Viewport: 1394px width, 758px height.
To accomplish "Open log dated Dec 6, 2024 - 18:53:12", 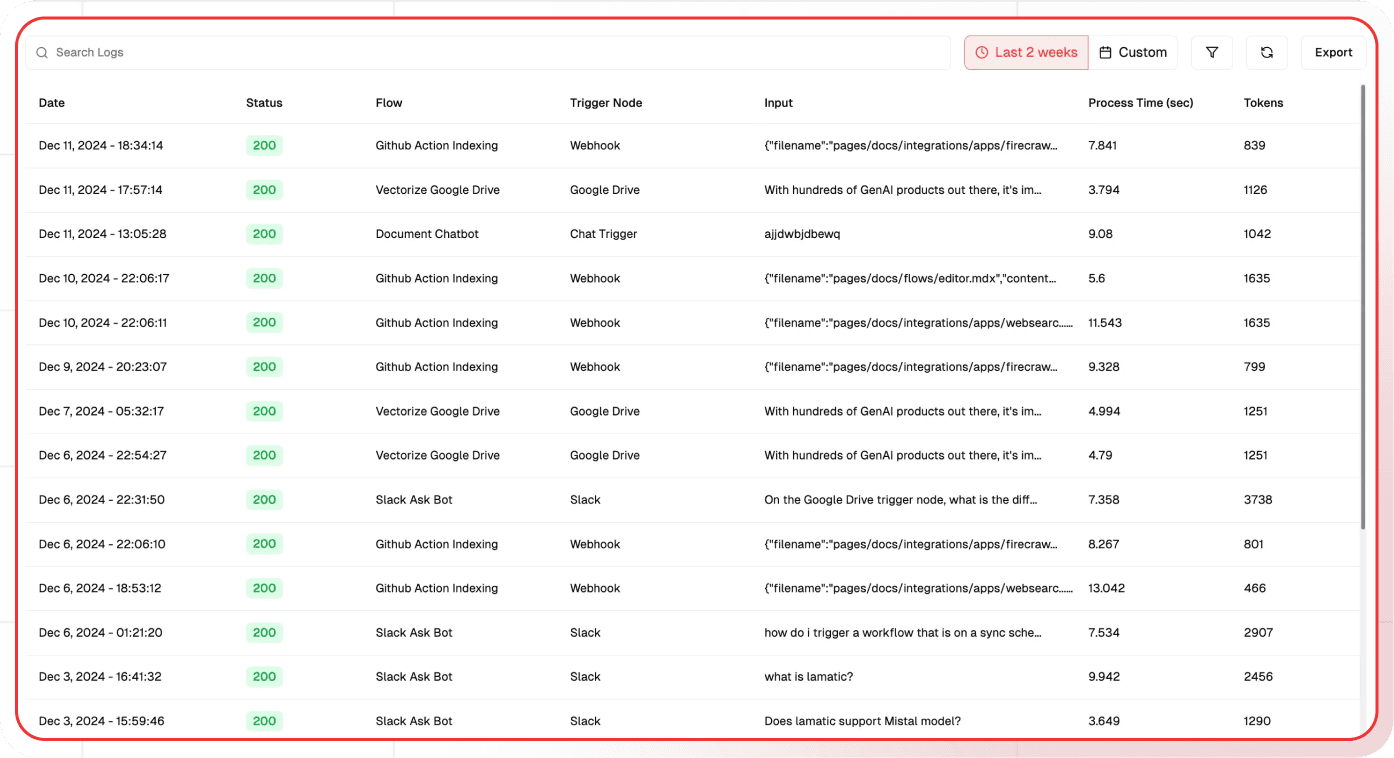I will click(692, 588).
